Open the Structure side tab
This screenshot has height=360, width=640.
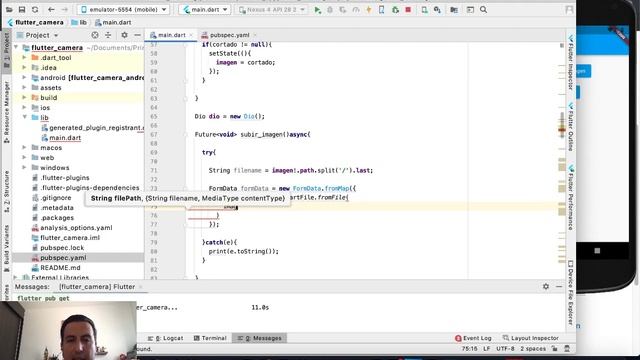pos(7,191)
